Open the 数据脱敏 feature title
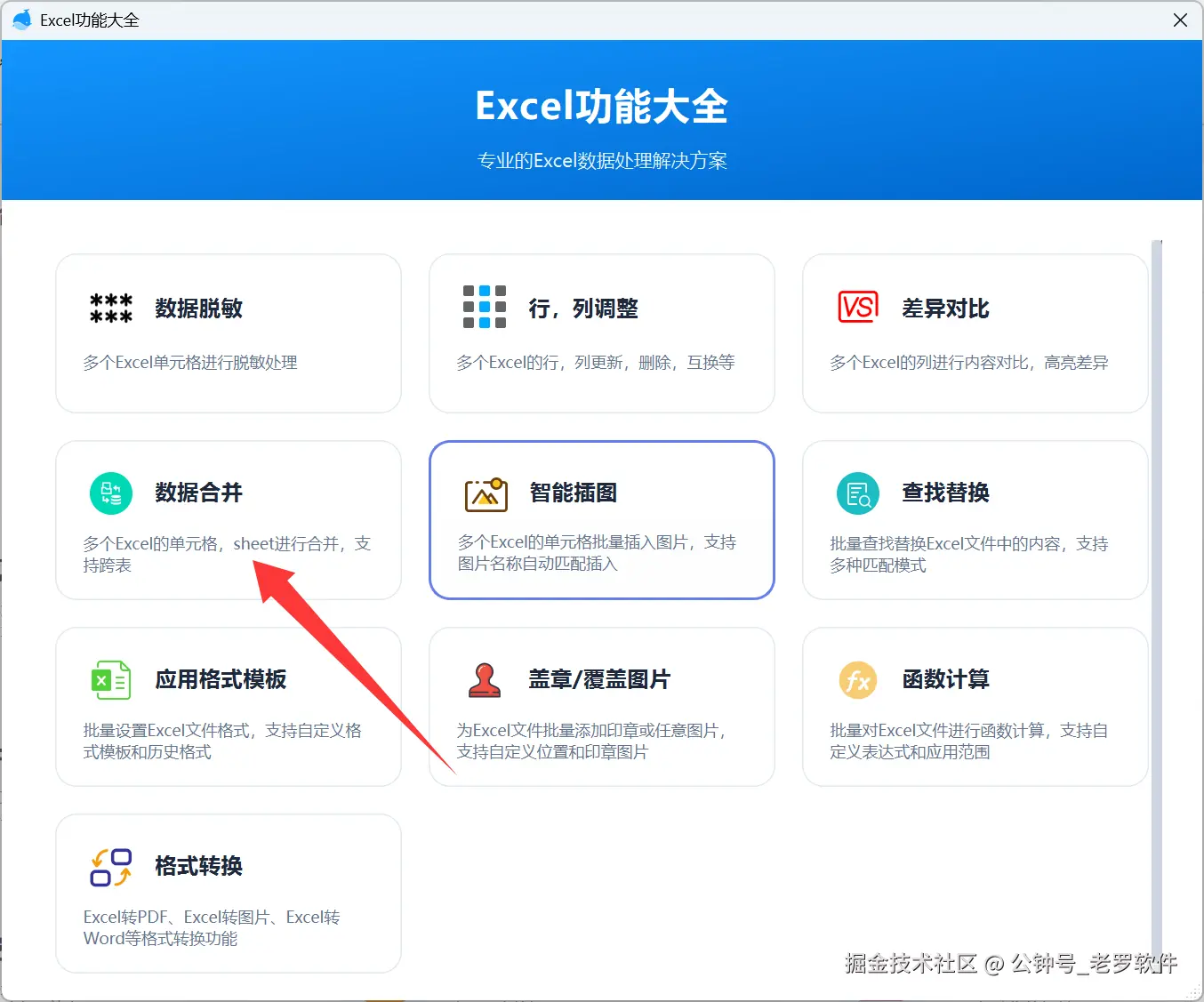1204x1002 pixels. pos(198,309)
